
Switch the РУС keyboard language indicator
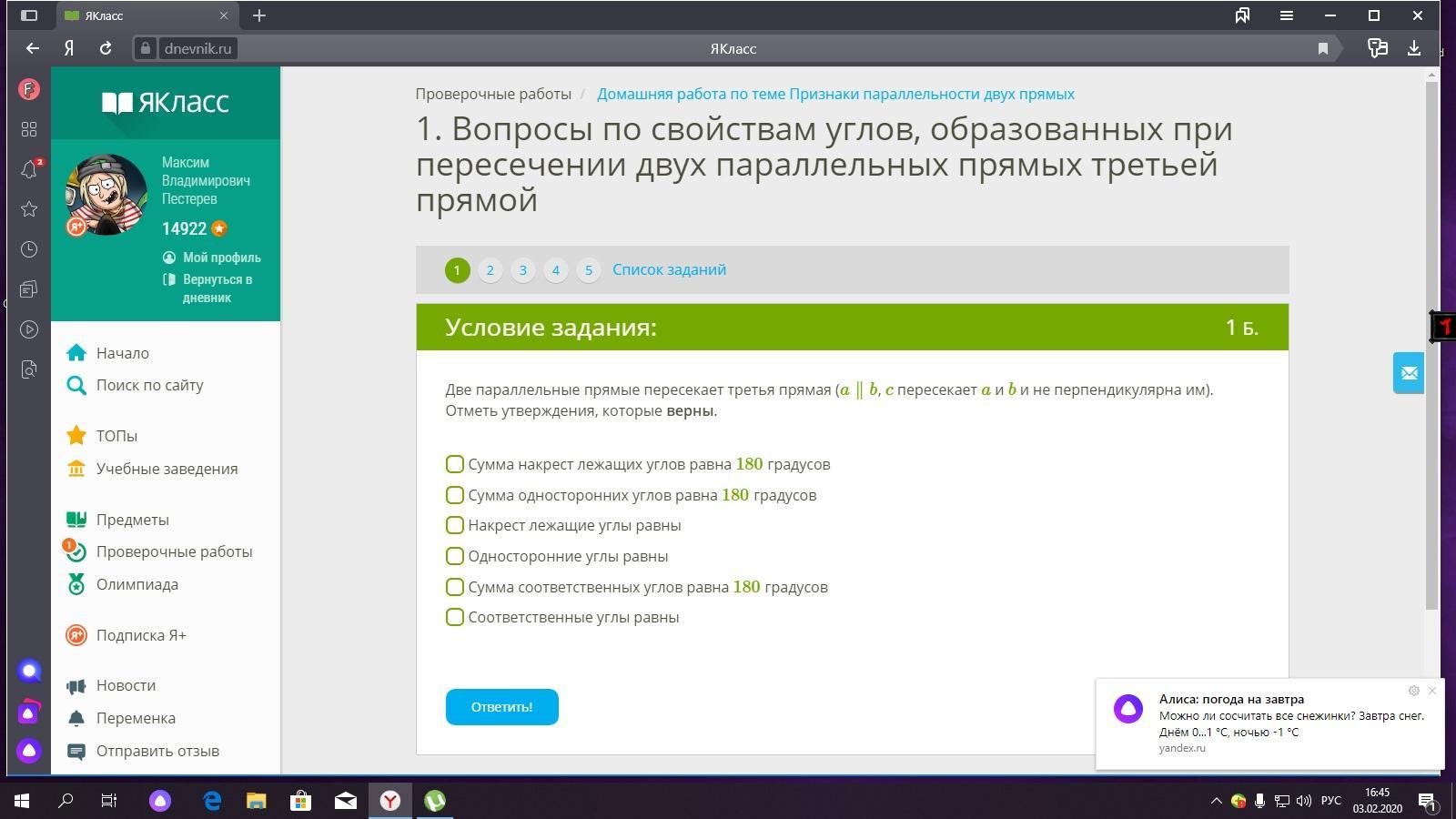(x=1331, y=801)
